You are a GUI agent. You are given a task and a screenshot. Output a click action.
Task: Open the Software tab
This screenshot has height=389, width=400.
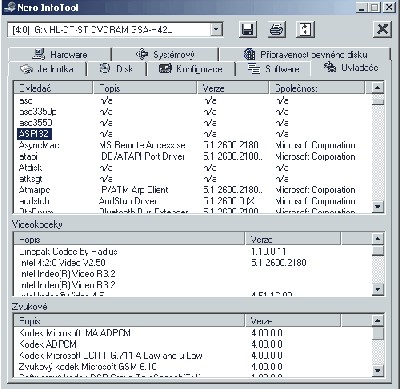(x=273, y=69)
